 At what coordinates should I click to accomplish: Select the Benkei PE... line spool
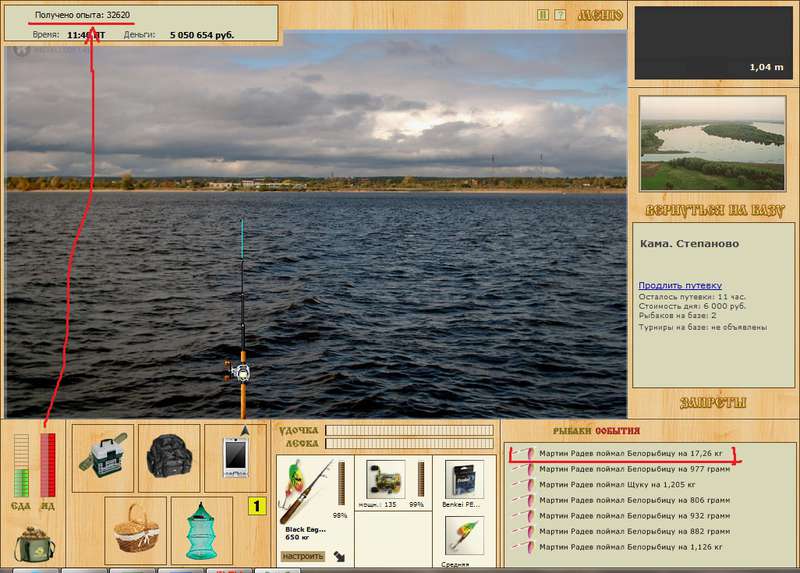click(464, 480)
